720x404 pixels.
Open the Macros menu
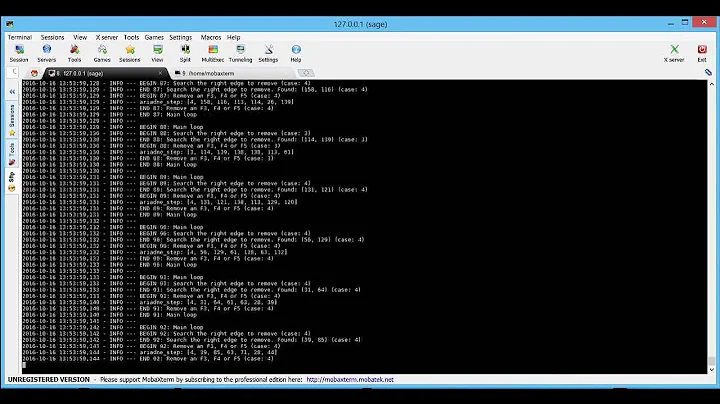[x=211, y=37]
